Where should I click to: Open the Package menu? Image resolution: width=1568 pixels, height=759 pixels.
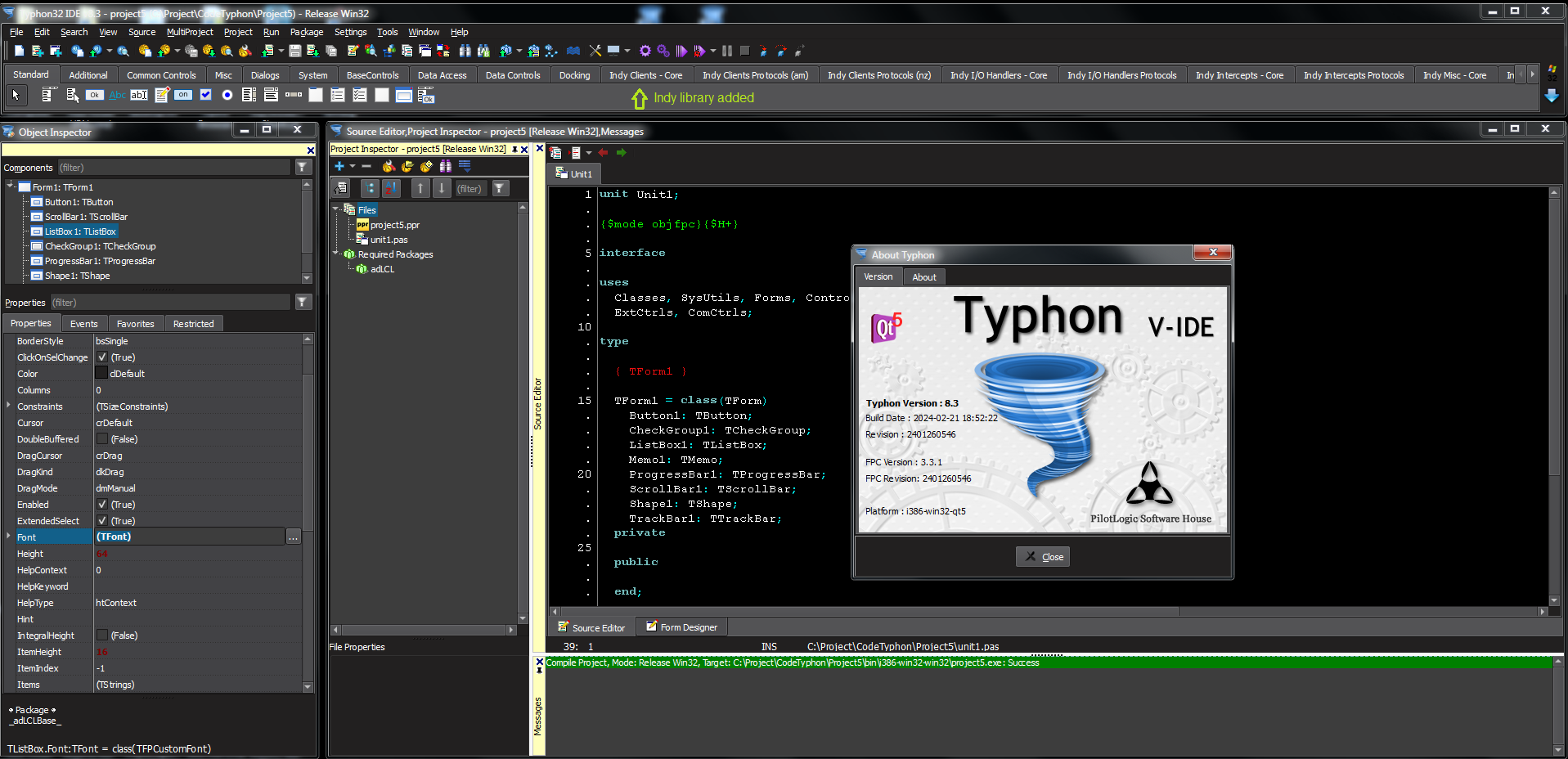click(x=307, y=32)
